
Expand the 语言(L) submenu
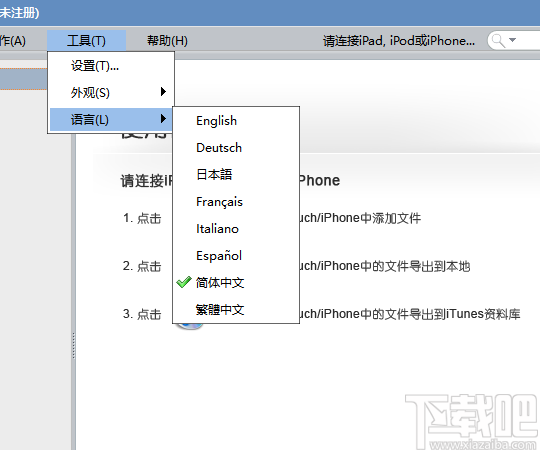click(111, 119)
